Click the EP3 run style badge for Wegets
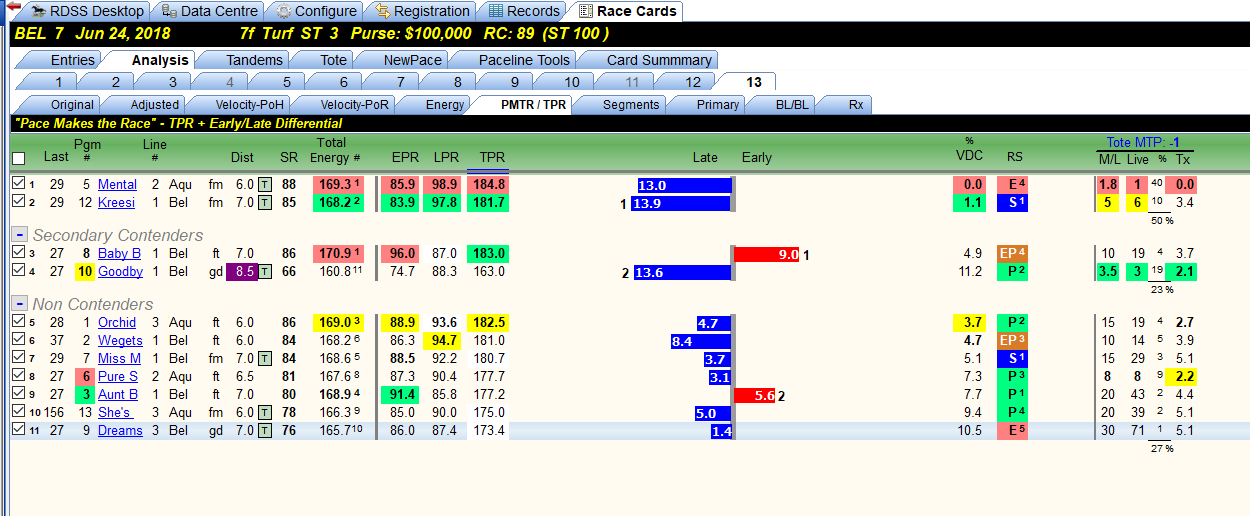The width and height of the screenshot is (1250, 516). tap(1013, 341)
